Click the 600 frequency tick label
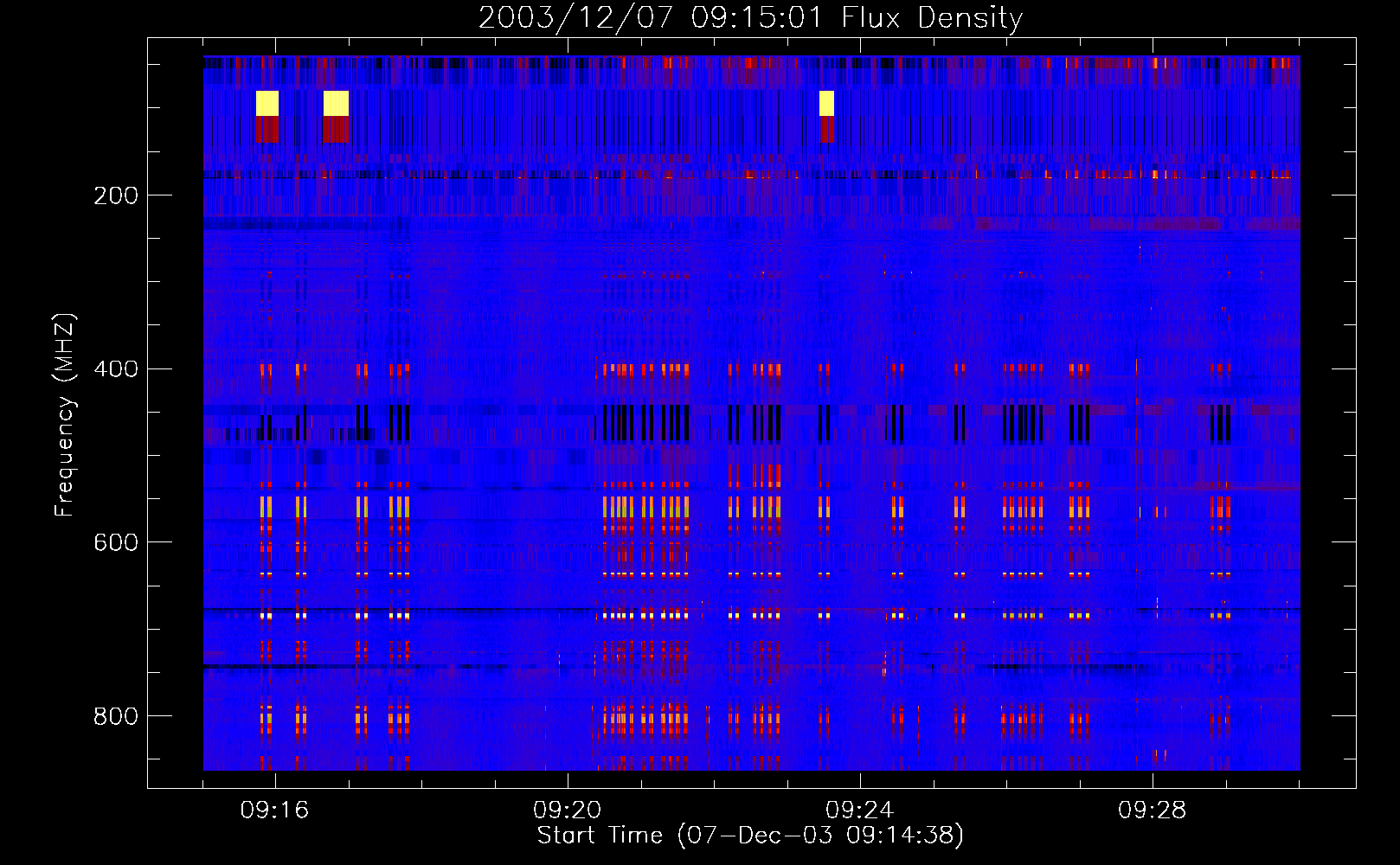1400x865 pixels. 116,542
